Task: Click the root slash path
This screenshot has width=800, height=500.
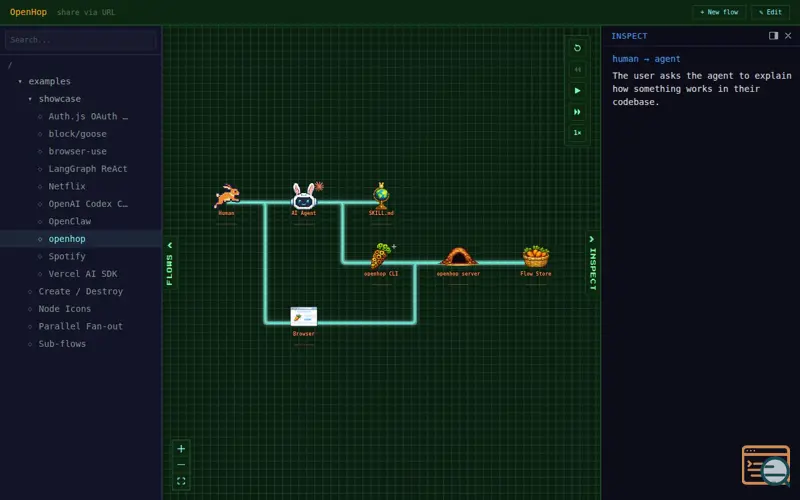Action: coord(10,65)
